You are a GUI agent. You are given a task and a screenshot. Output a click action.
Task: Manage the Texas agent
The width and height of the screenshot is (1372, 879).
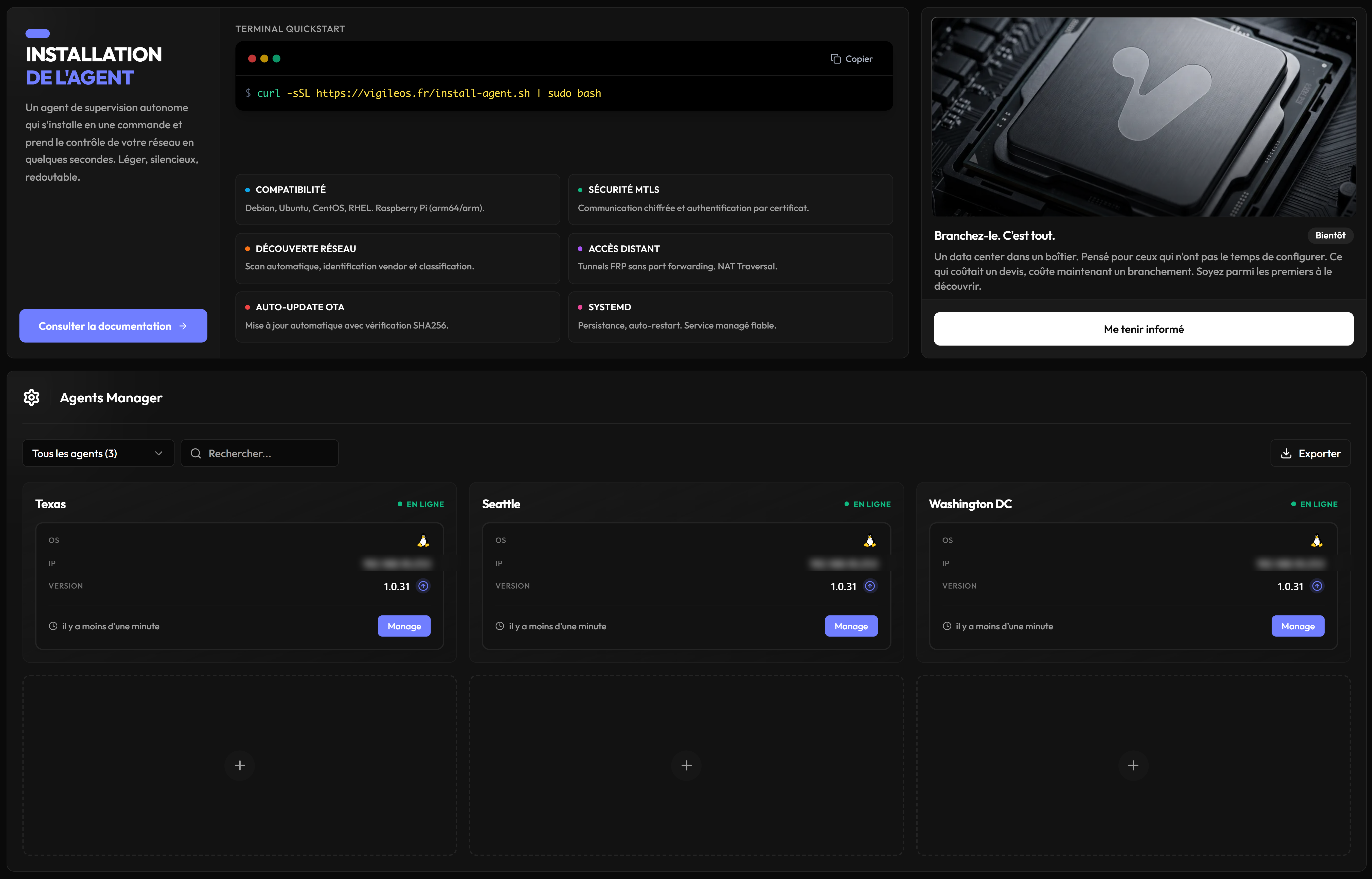pos(404,626)
